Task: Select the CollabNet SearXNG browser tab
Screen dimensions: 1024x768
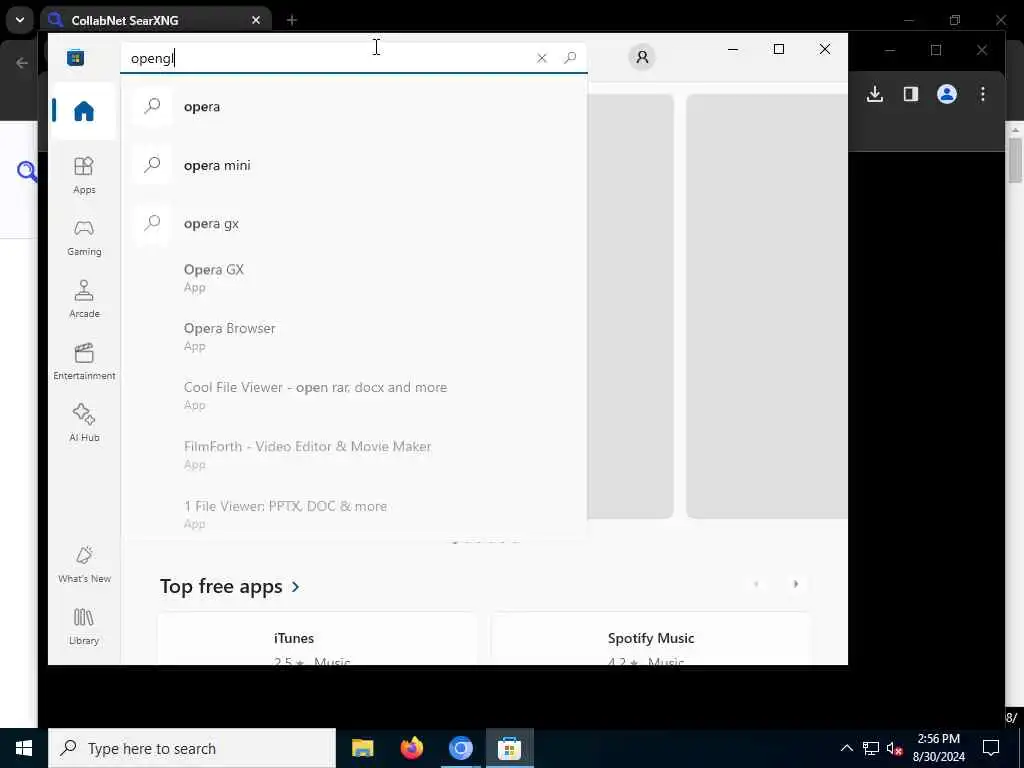Action: [155, 20]
